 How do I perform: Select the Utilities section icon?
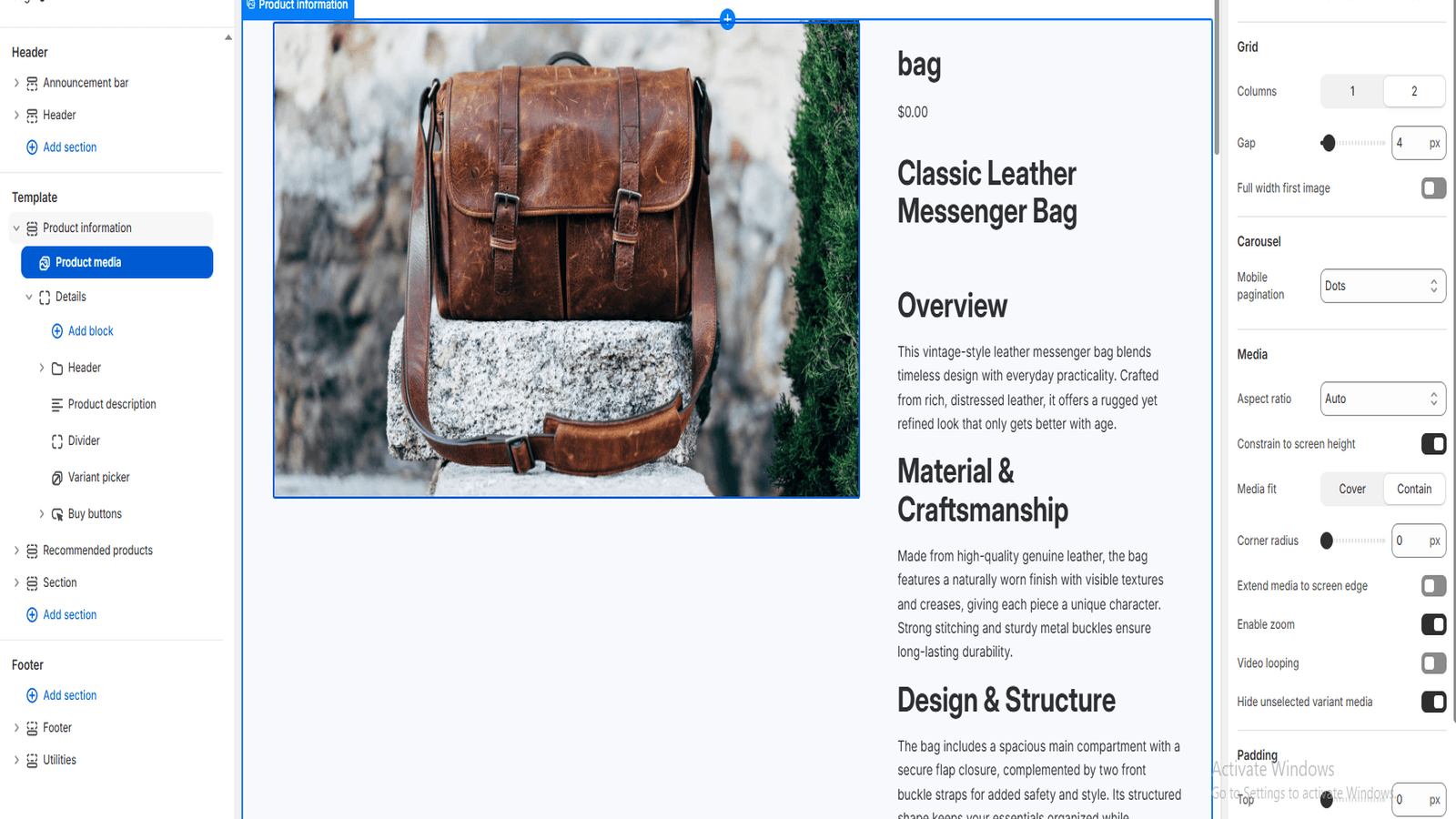click(x=32, y=760)
